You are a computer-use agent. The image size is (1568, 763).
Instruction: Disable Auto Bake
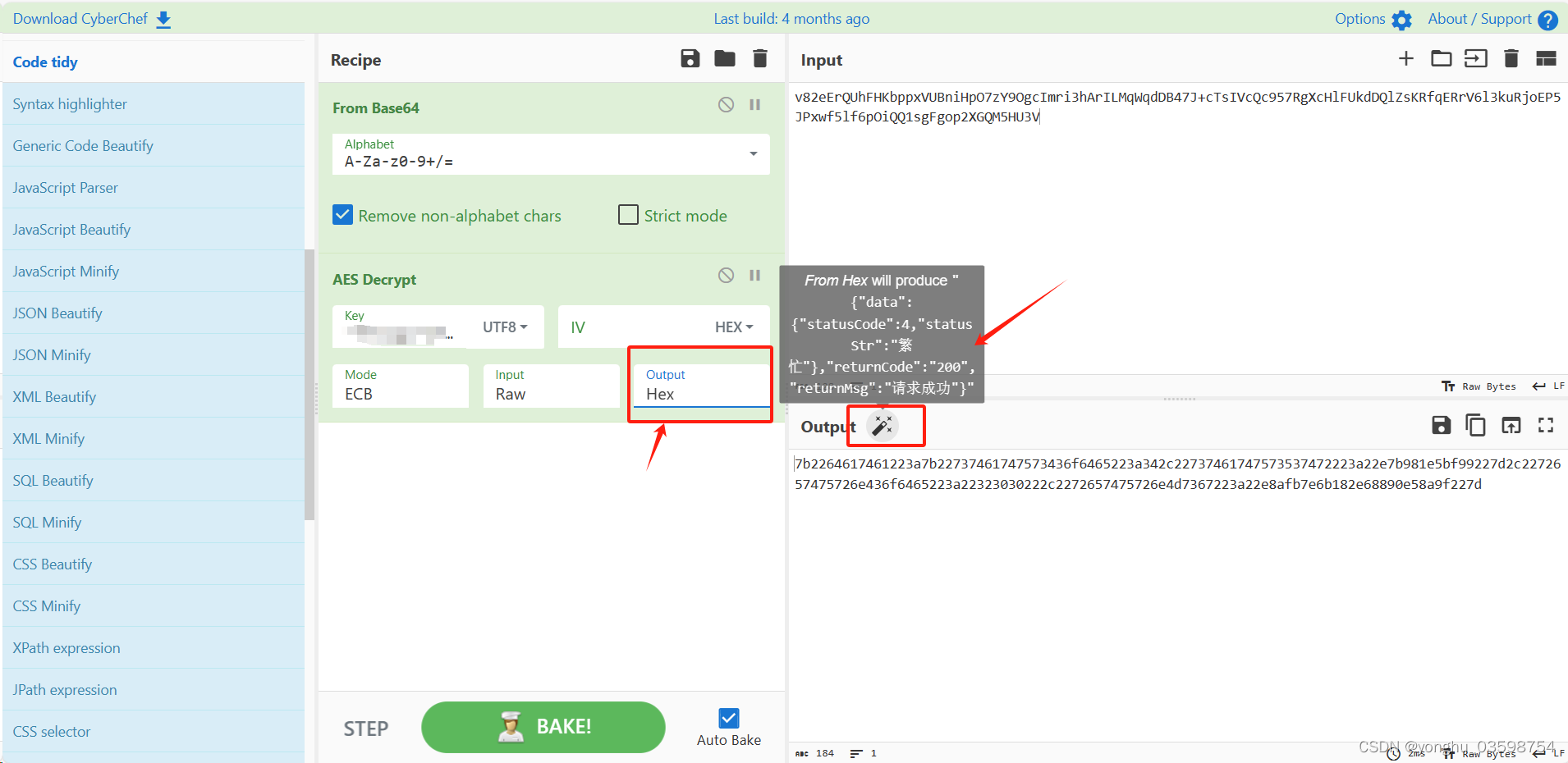pos(728,718)
